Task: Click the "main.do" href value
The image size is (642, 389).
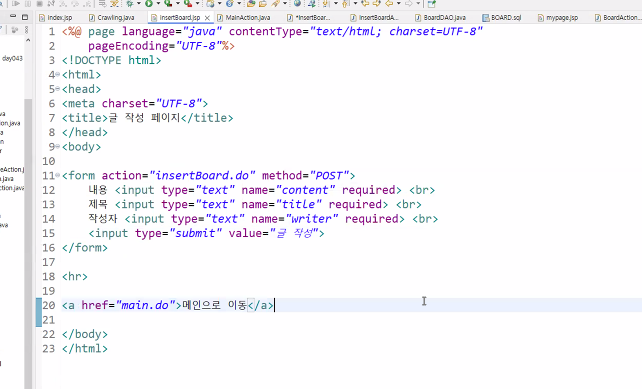Action: tap(145, 305)
